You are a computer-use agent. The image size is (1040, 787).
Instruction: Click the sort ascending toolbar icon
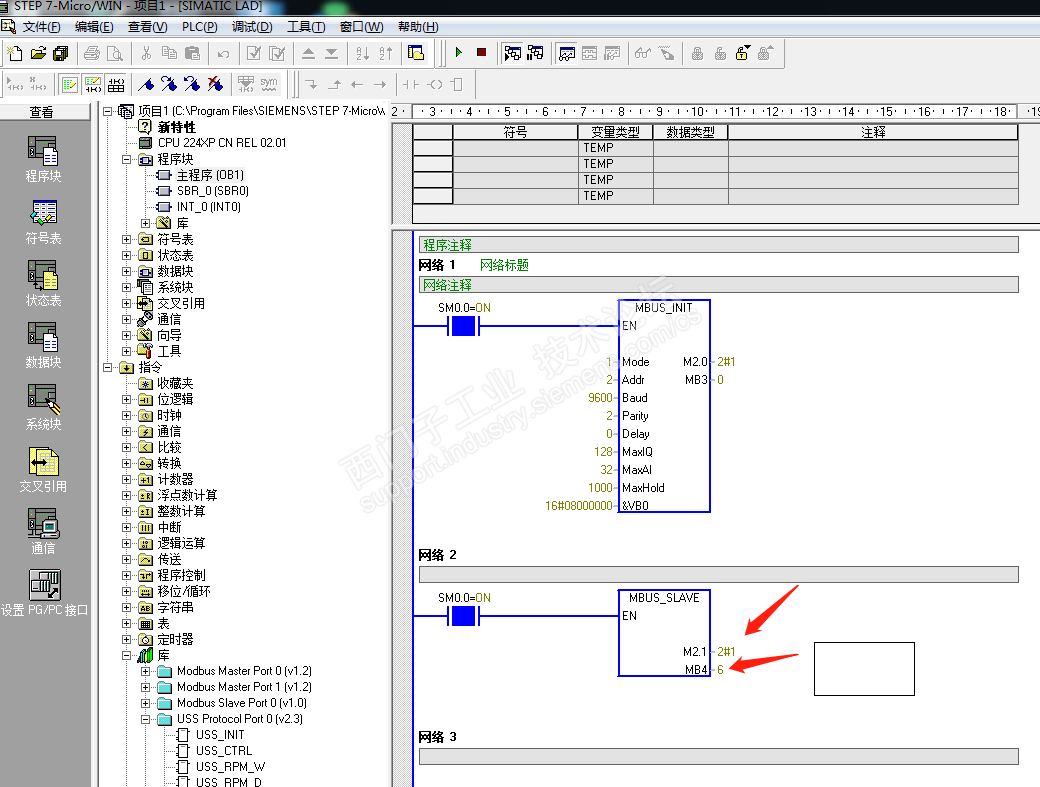(363, 53)
